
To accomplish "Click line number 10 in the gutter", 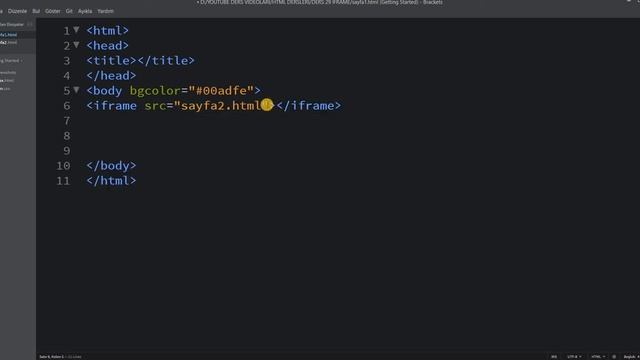I will point(63,166).
